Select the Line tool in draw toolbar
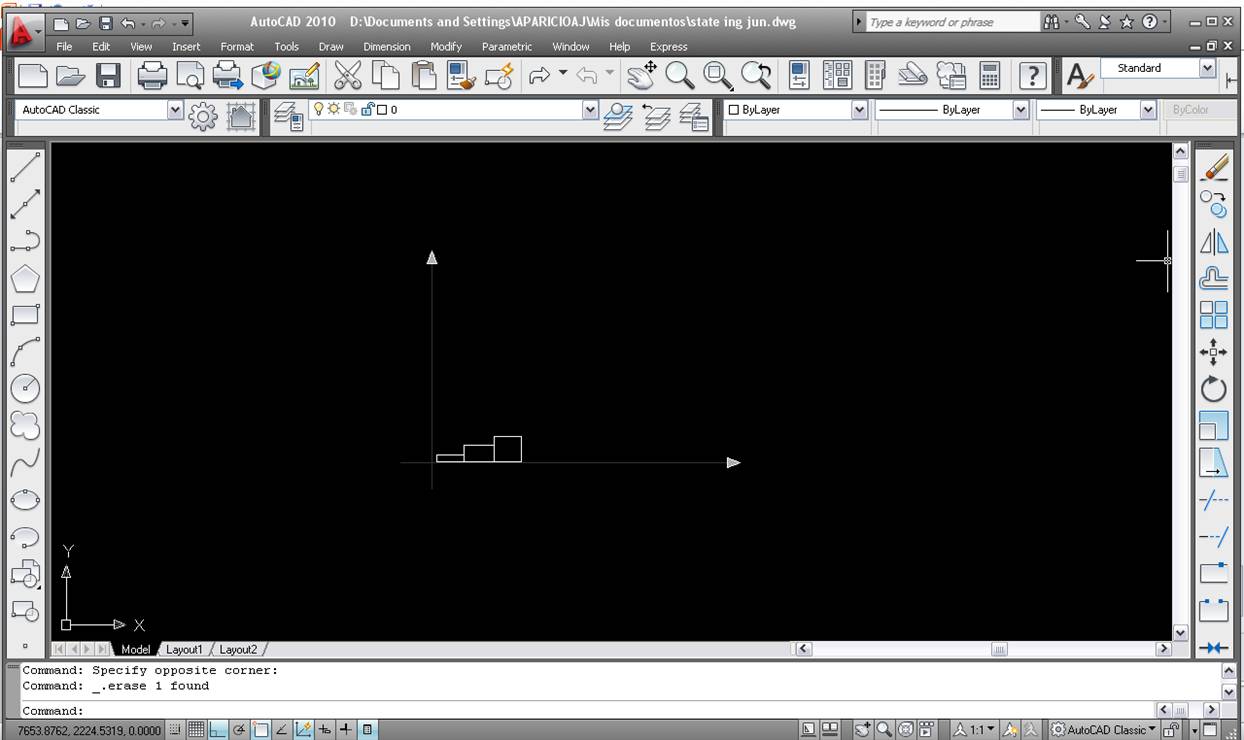Image resolution: width=1244 pixels, height=740 pixels. point(25,167)
